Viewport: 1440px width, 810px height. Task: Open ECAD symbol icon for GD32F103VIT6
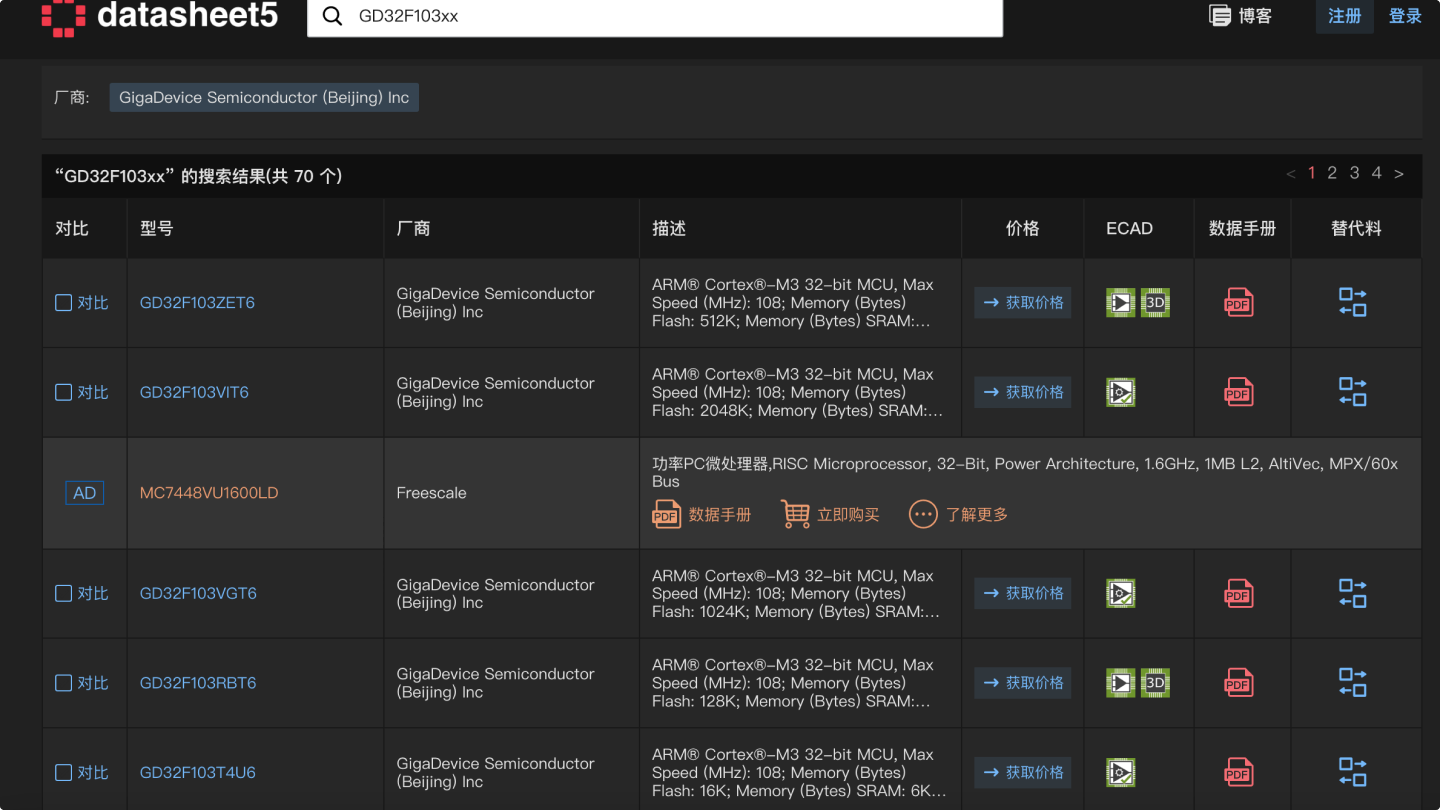point(1121,392)
